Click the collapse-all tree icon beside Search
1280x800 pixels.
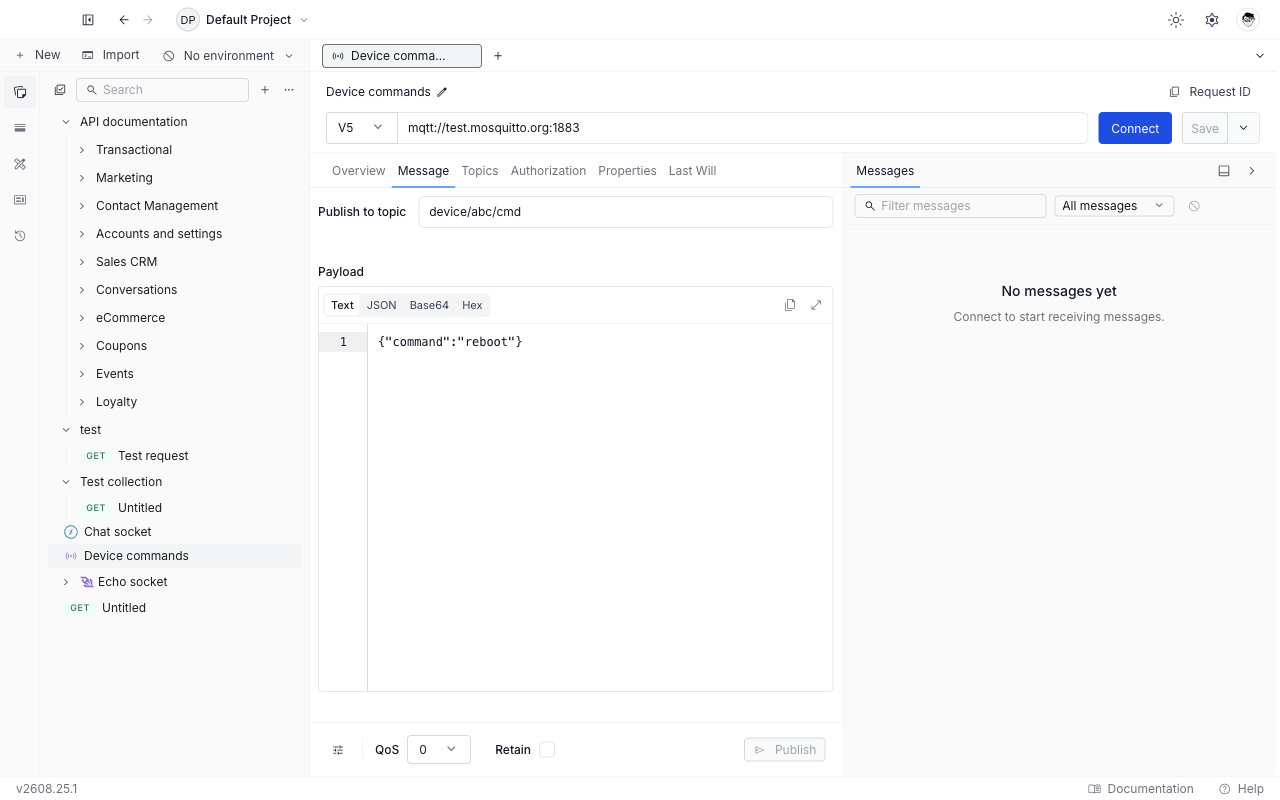click(x=60, y=90)
